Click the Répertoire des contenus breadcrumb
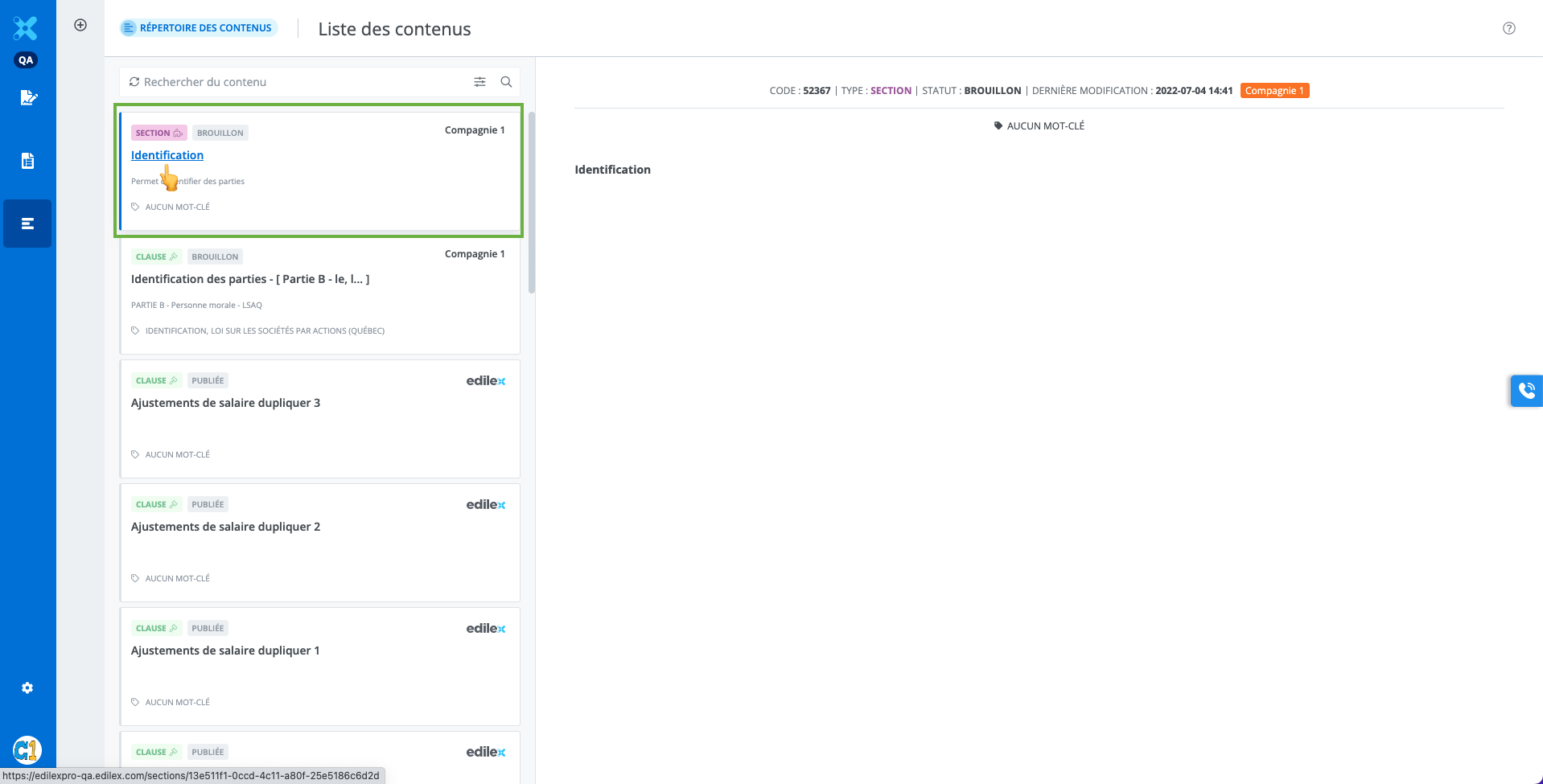 [x=199, y=28]
